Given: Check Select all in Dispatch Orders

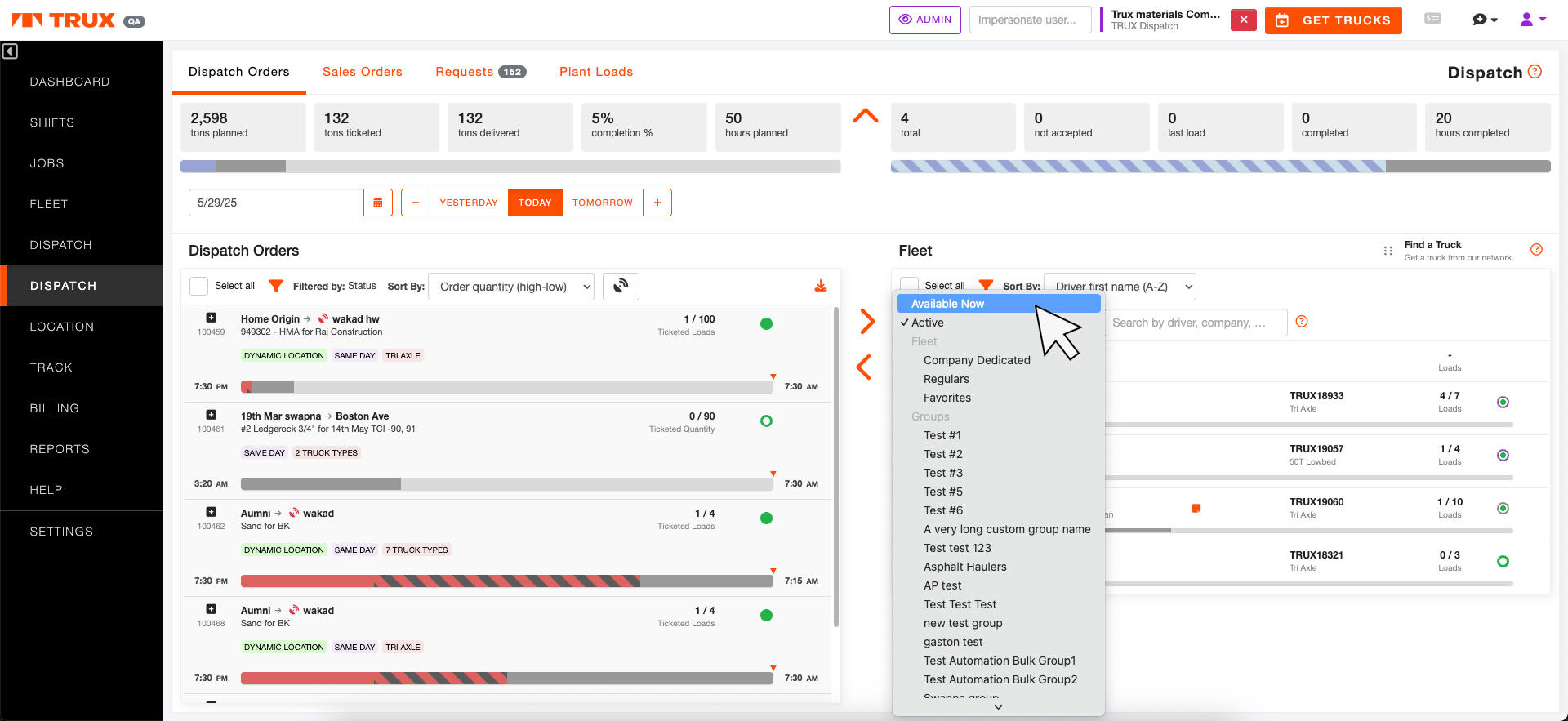Looking at the screenshot, I should 198,286.
